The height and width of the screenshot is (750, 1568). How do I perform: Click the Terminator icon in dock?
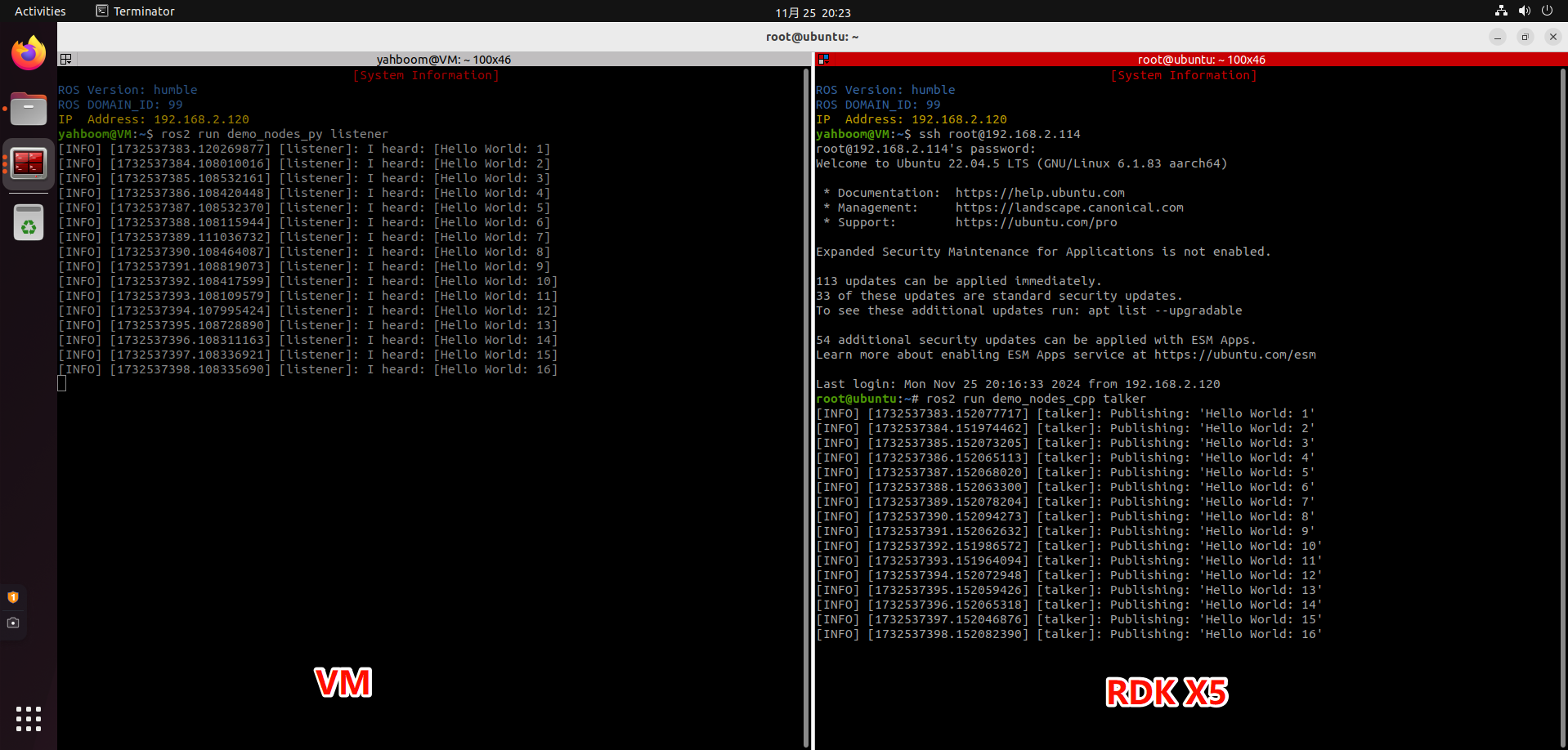tap(29, 164)
